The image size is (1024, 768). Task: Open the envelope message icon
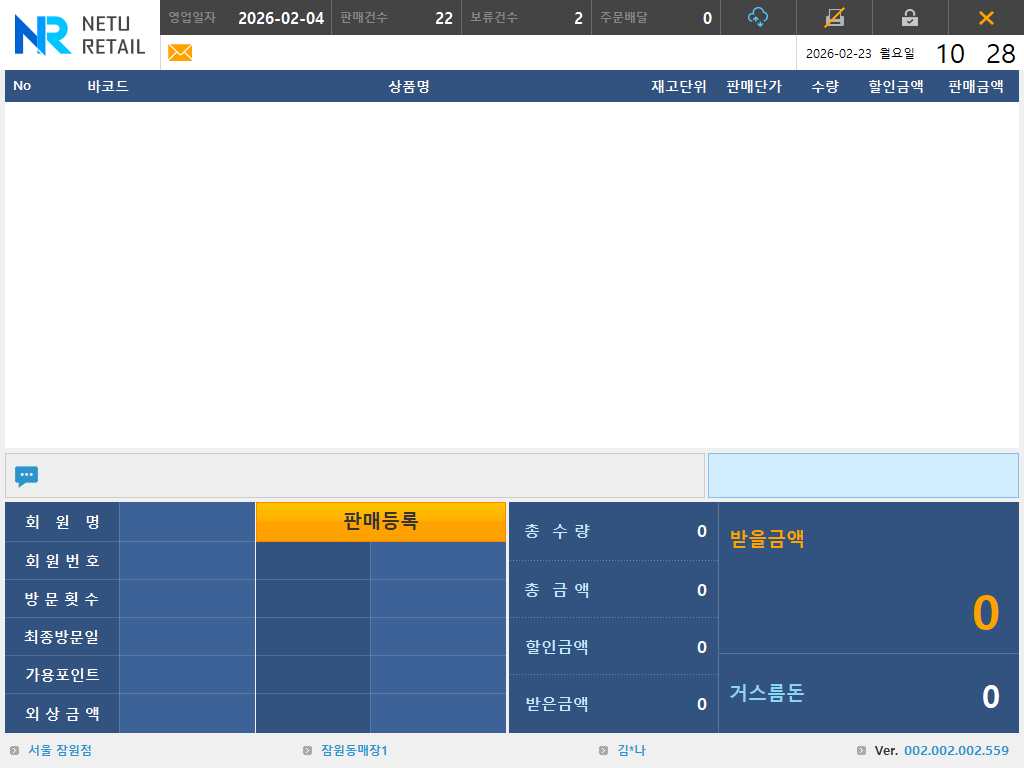(180, 52)
